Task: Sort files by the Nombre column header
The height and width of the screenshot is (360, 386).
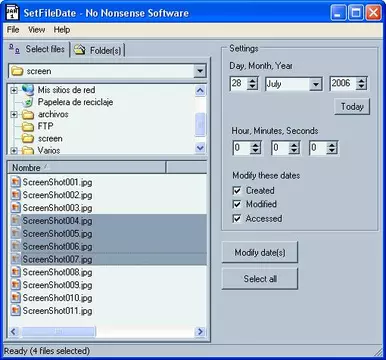Action: coord(86,168)
